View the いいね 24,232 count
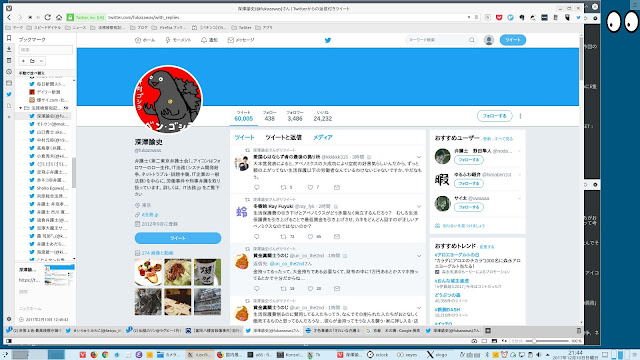 click(322, 116)
